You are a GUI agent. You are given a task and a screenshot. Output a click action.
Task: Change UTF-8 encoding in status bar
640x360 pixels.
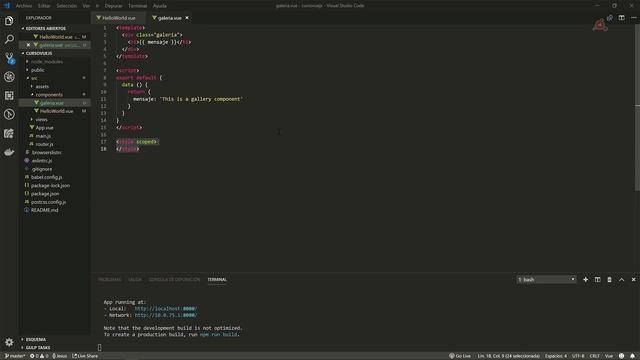coord(578,356)
